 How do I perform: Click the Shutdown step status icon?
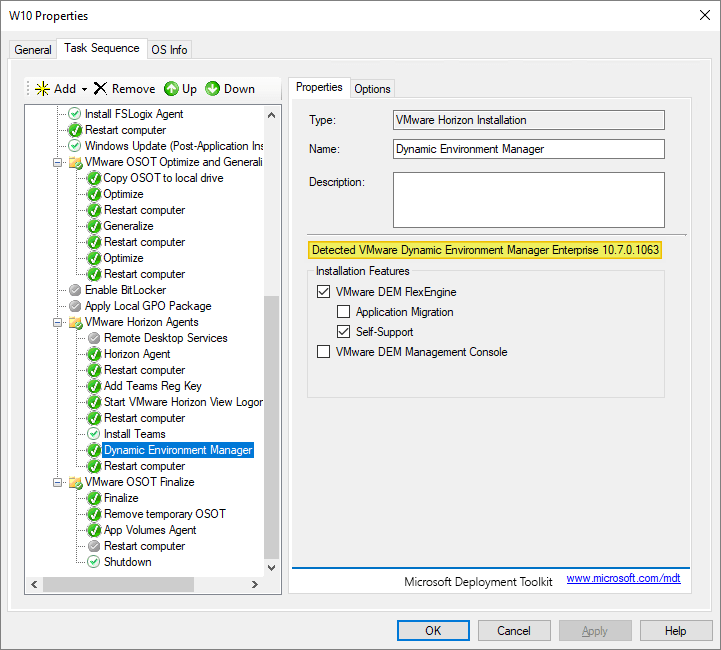click(x=94, y=562)
